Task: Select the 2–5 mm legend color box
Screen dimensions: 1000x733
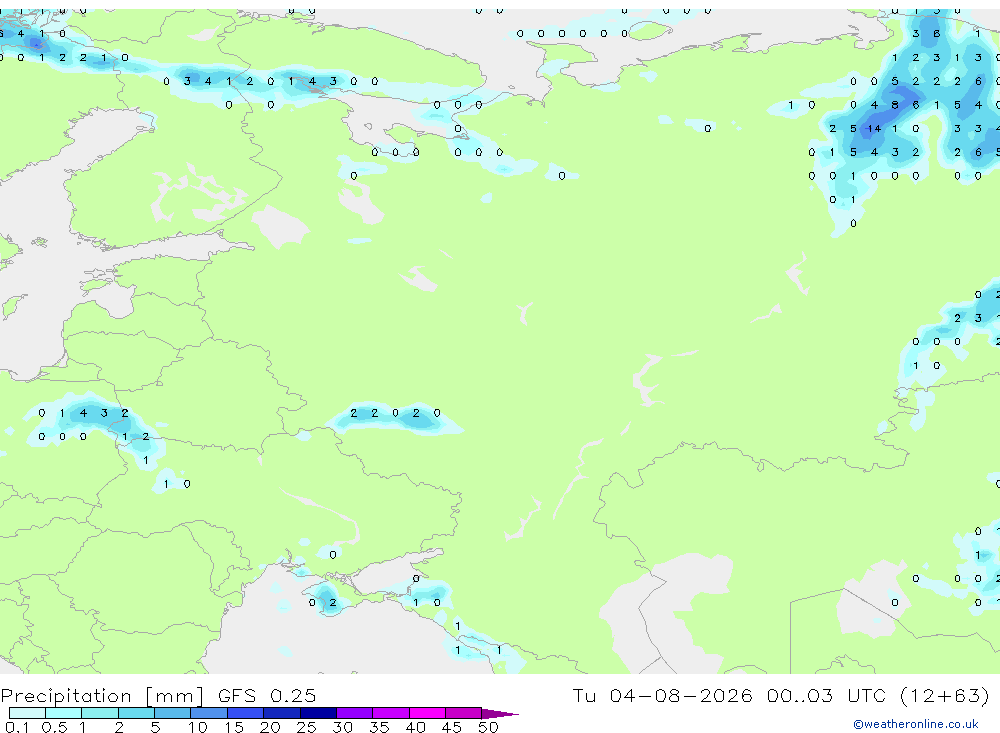Action: [136, 713]
